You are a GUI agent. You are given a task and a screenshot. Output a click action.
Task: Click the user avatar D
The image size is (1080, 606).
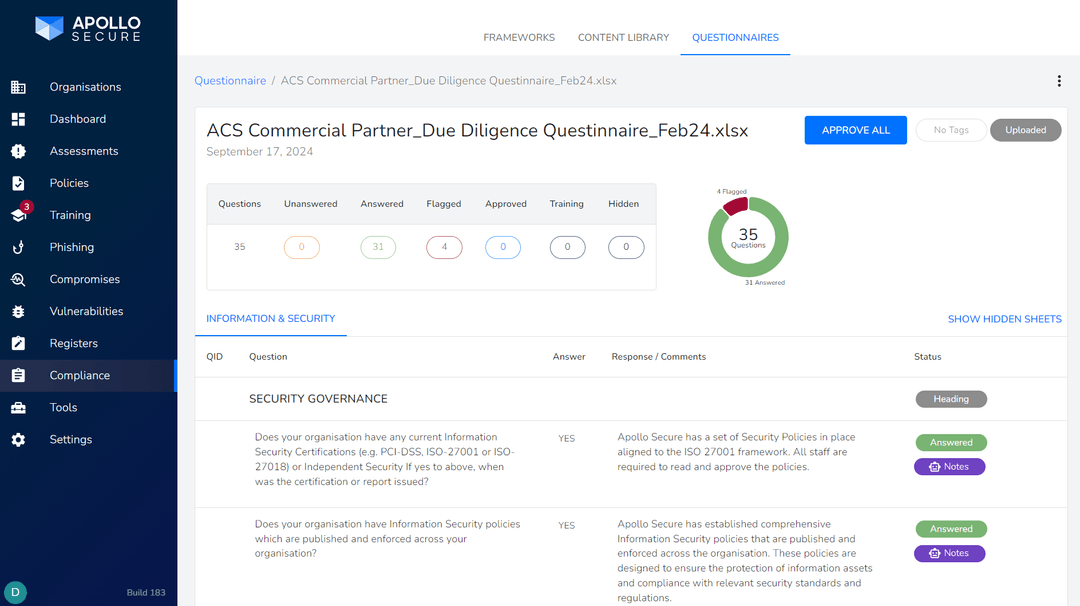click(15, 592)
